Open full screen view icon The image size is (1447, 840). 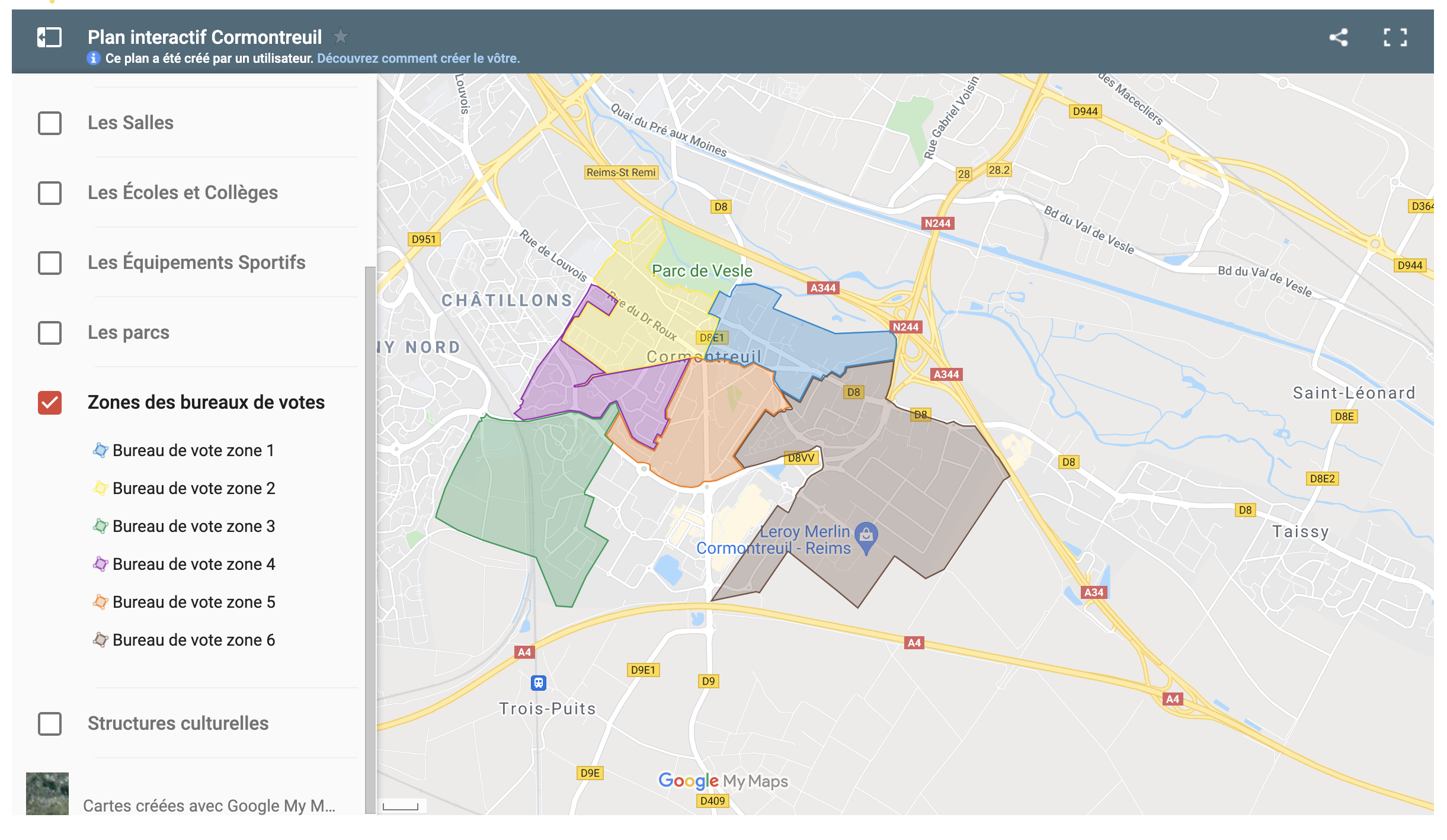click(x=1395, y=37)
